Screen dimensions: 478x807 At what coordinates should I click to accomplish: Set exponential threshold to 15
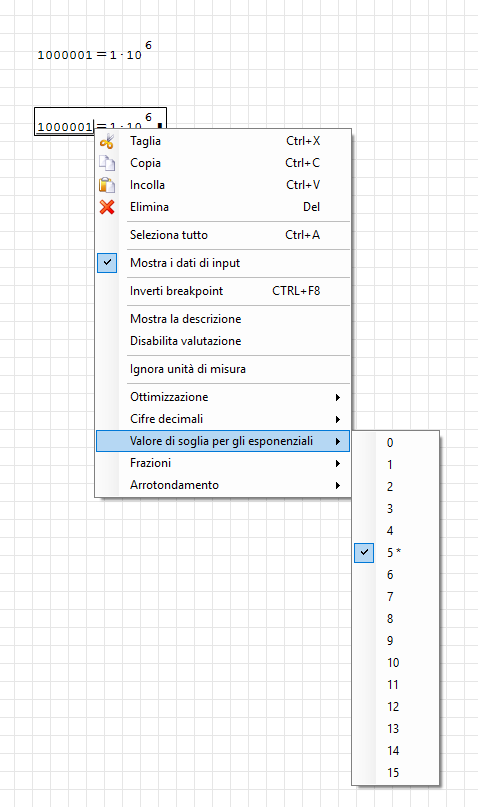point(396,773)
